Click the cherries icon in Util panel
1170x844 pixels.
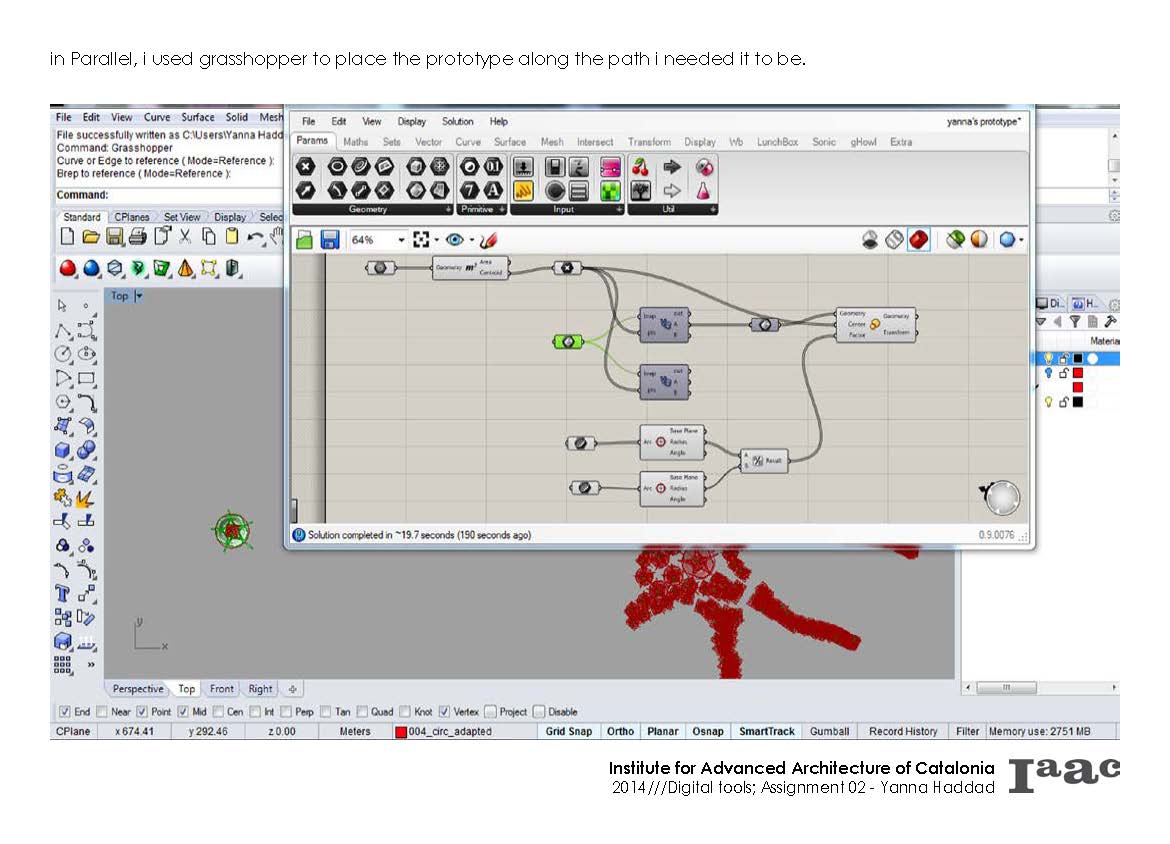[x=640, y=167]
